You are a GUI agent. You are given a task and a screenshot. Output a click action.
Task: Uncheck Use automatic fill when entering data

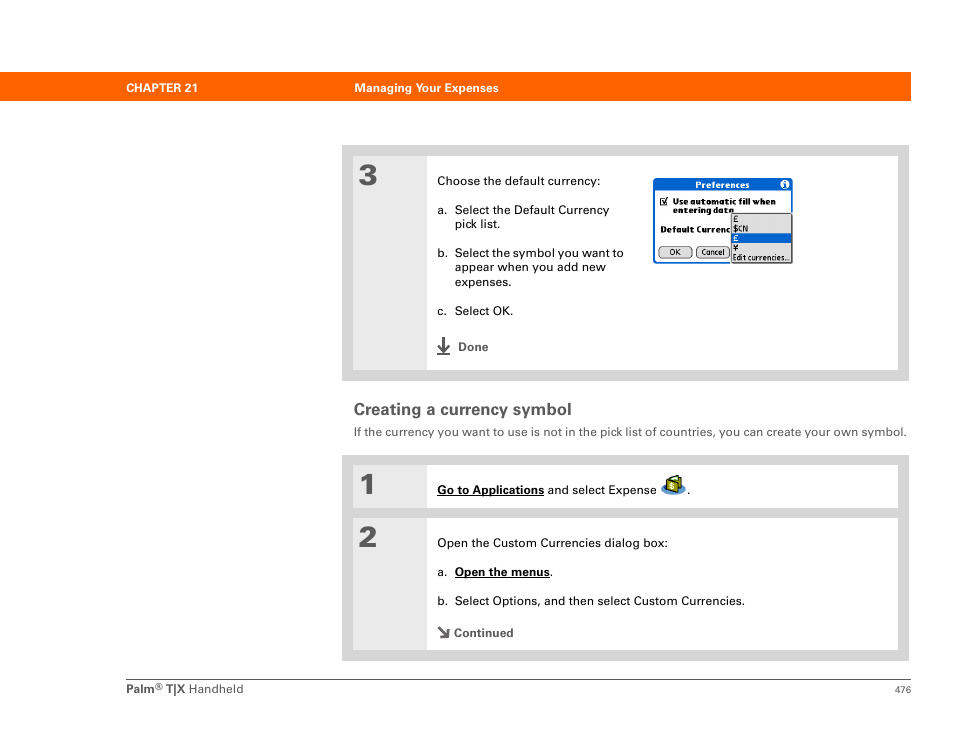tap(664, 201)
